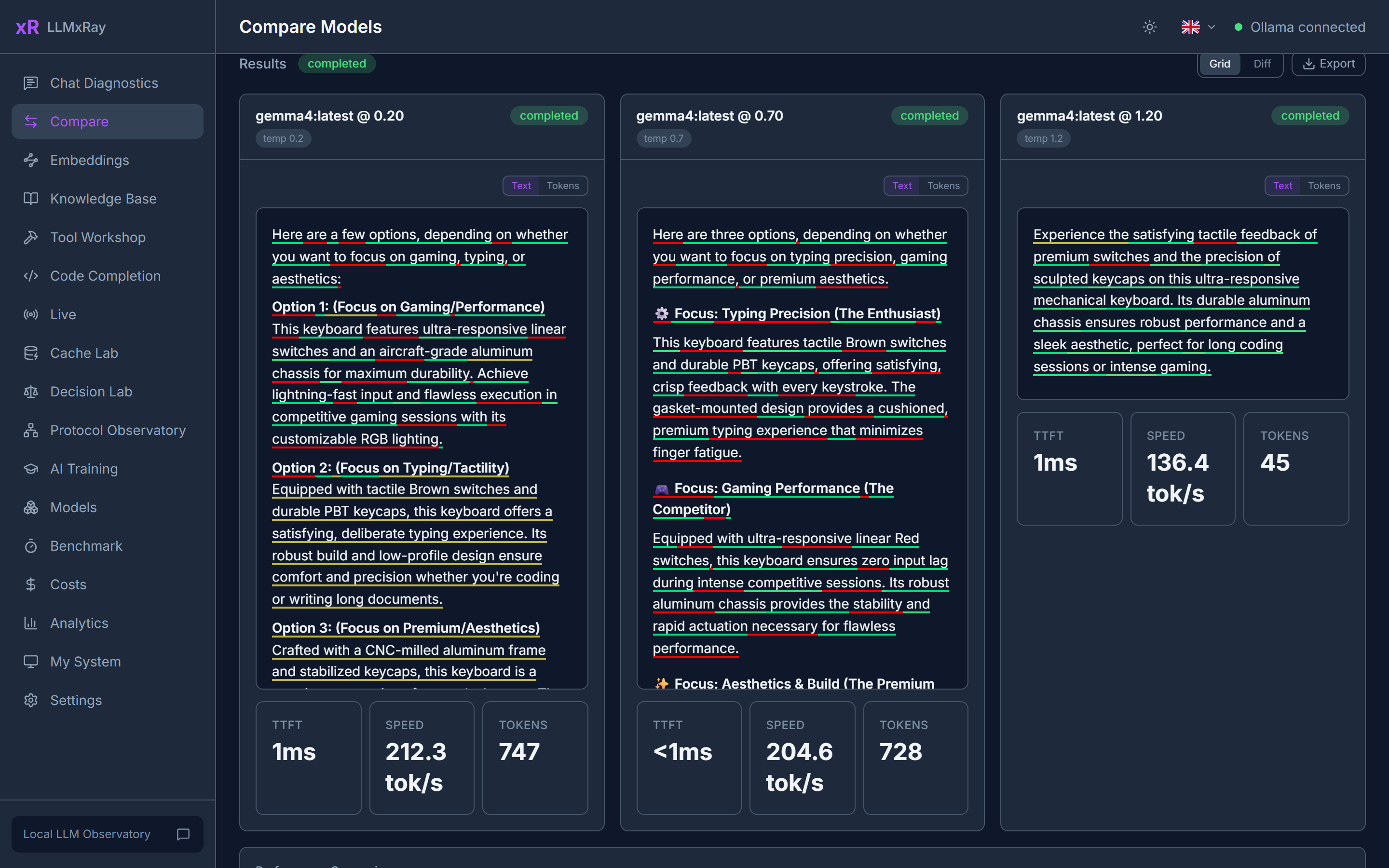Switch results to Grid view
This screenshot has height=868, width=1389.
(1220, 64)
